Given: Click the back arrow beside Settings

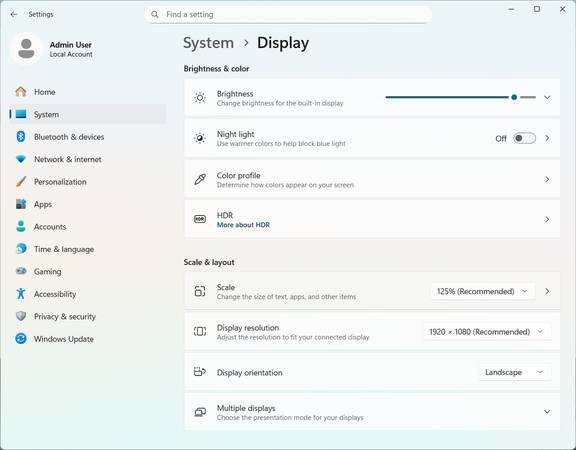Looking at the screenshot, I should (x=14, y=14).
